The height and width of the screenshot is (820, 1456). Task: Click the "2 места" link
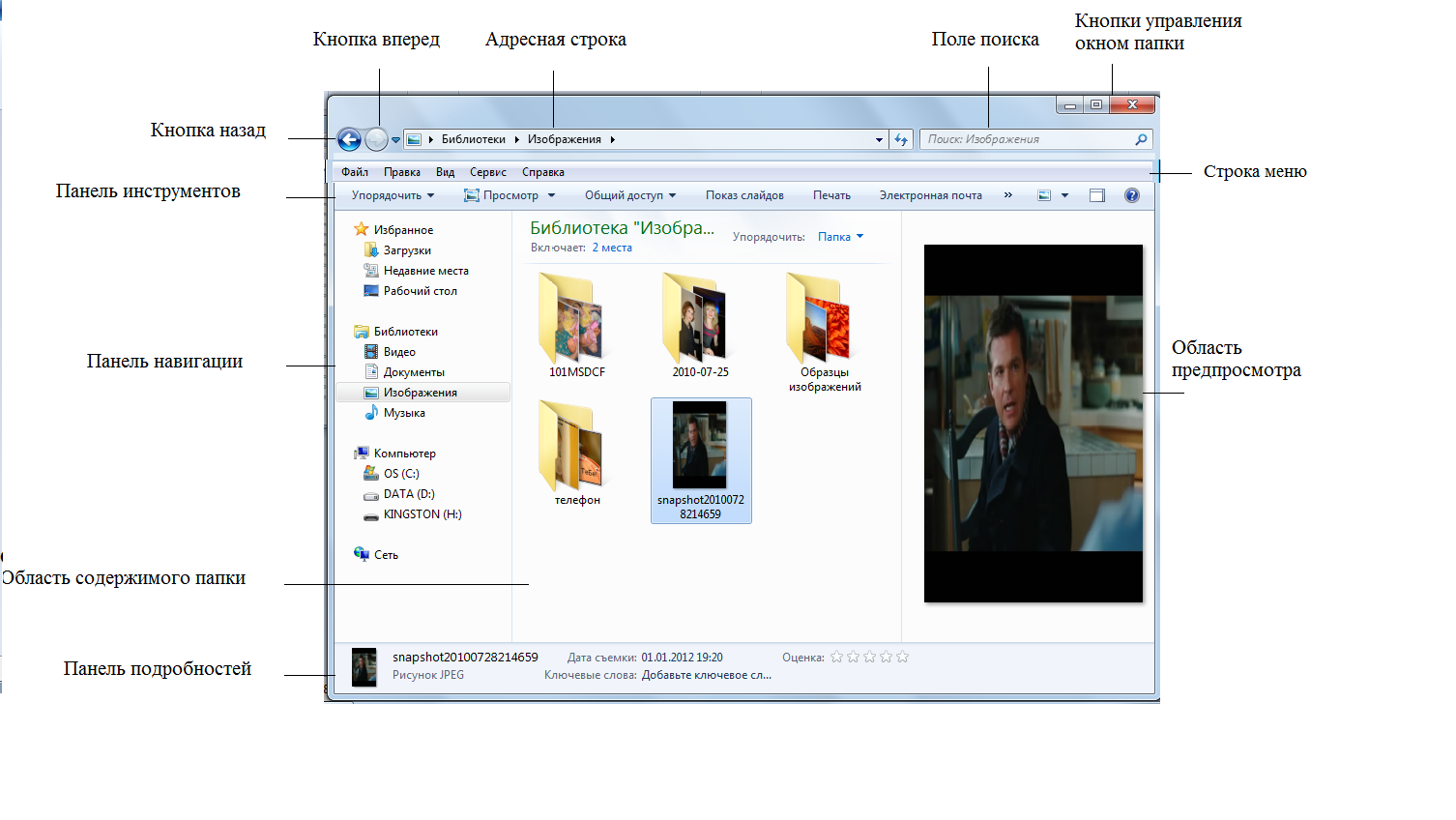tap(612, 249)
